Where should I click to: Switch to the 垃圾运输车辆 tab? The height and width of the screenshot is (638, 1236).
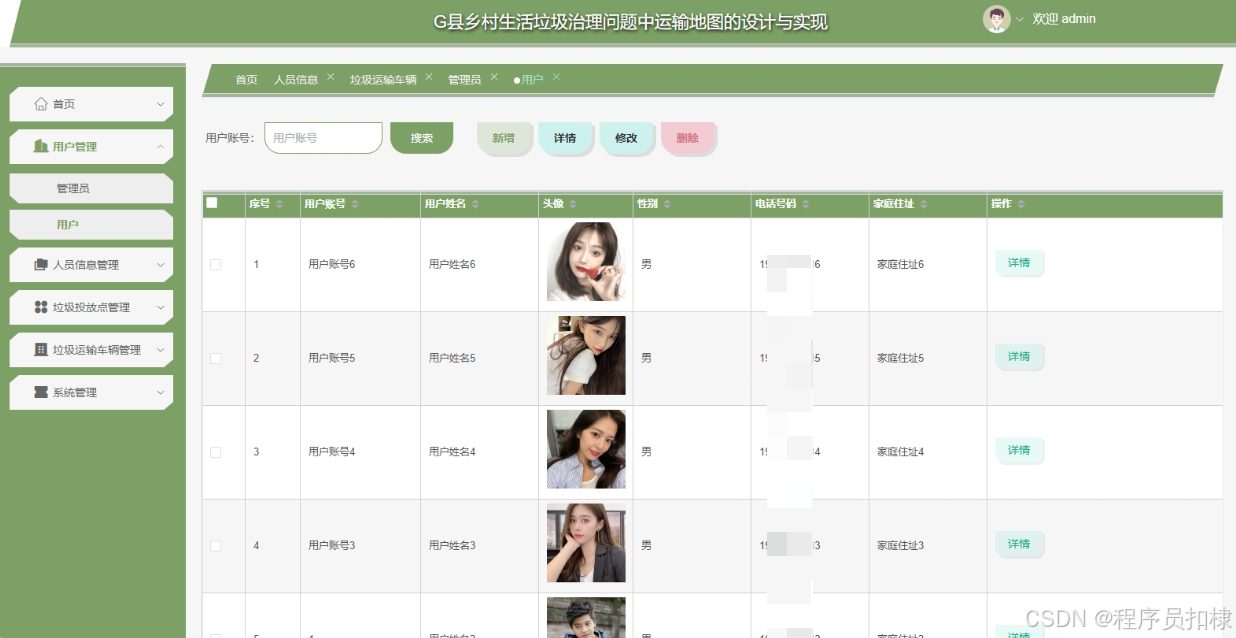tap(383, 79)
